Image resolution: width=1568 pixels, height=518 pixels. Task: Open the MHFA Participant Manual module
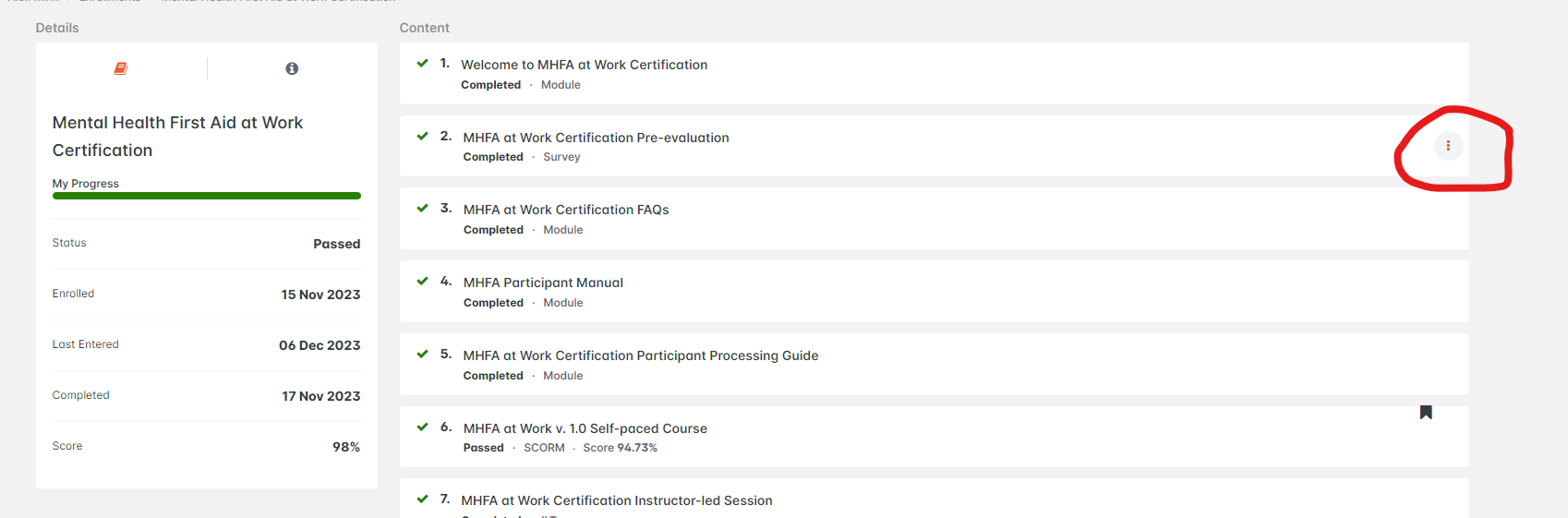point(543,283)
